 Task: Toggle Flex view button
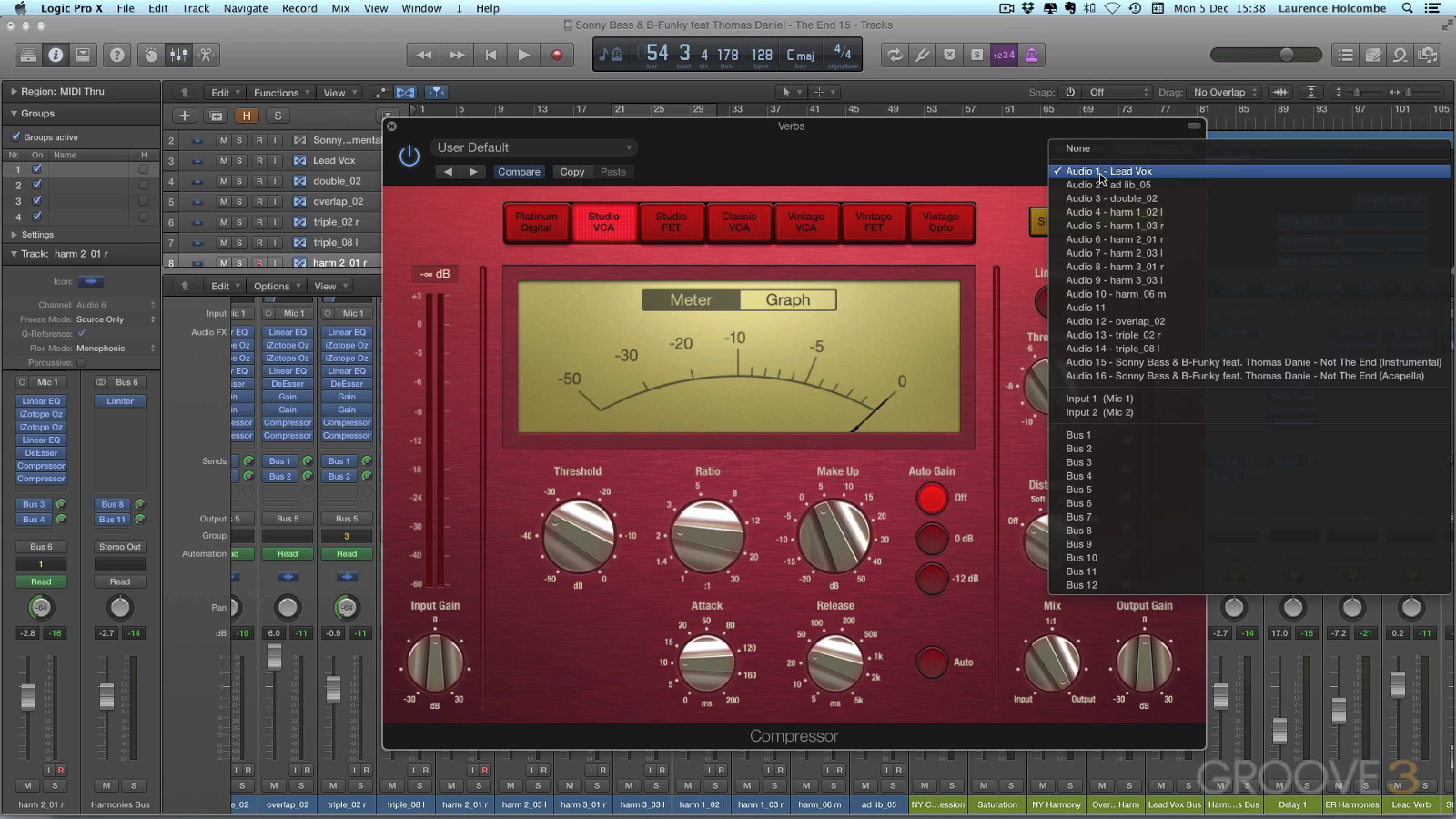(x=405, y=92)
